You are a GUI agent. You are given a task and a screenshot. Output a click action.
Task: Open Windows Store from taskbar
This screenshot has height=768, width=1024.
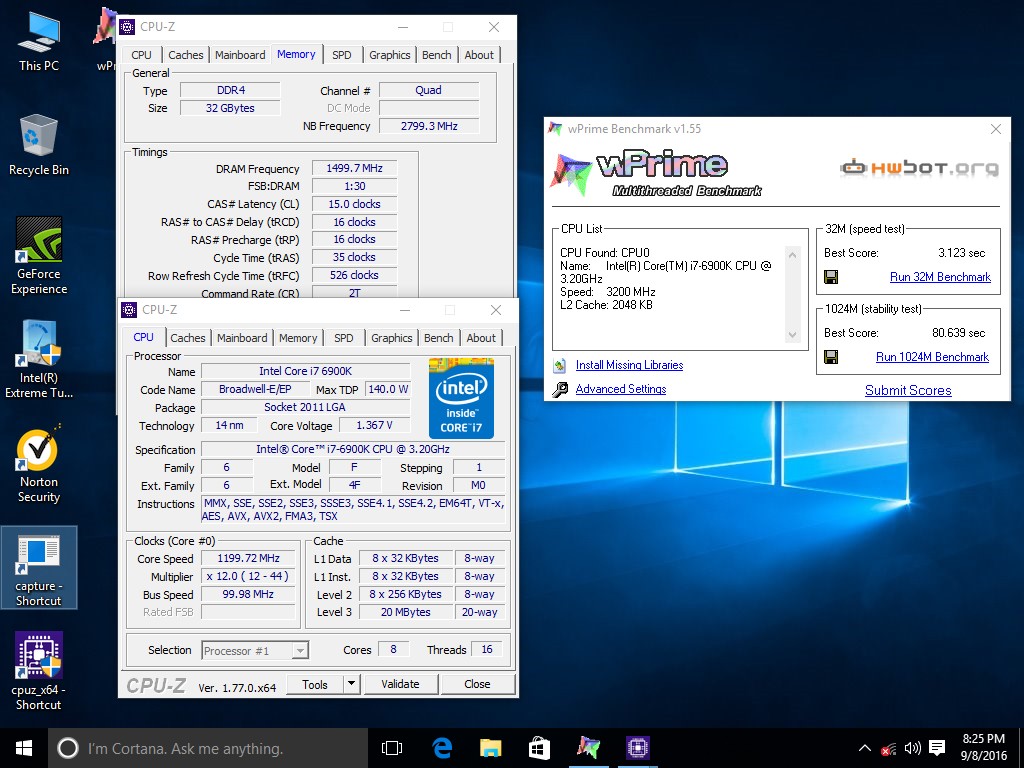tap(539, 748)
